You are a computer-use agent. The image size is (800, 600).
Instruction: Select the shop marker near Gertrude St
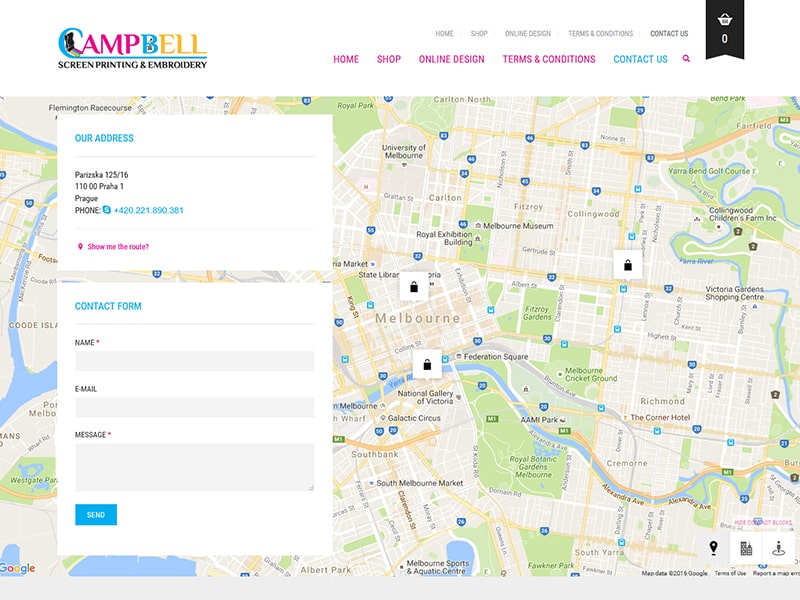click(628, 264)
